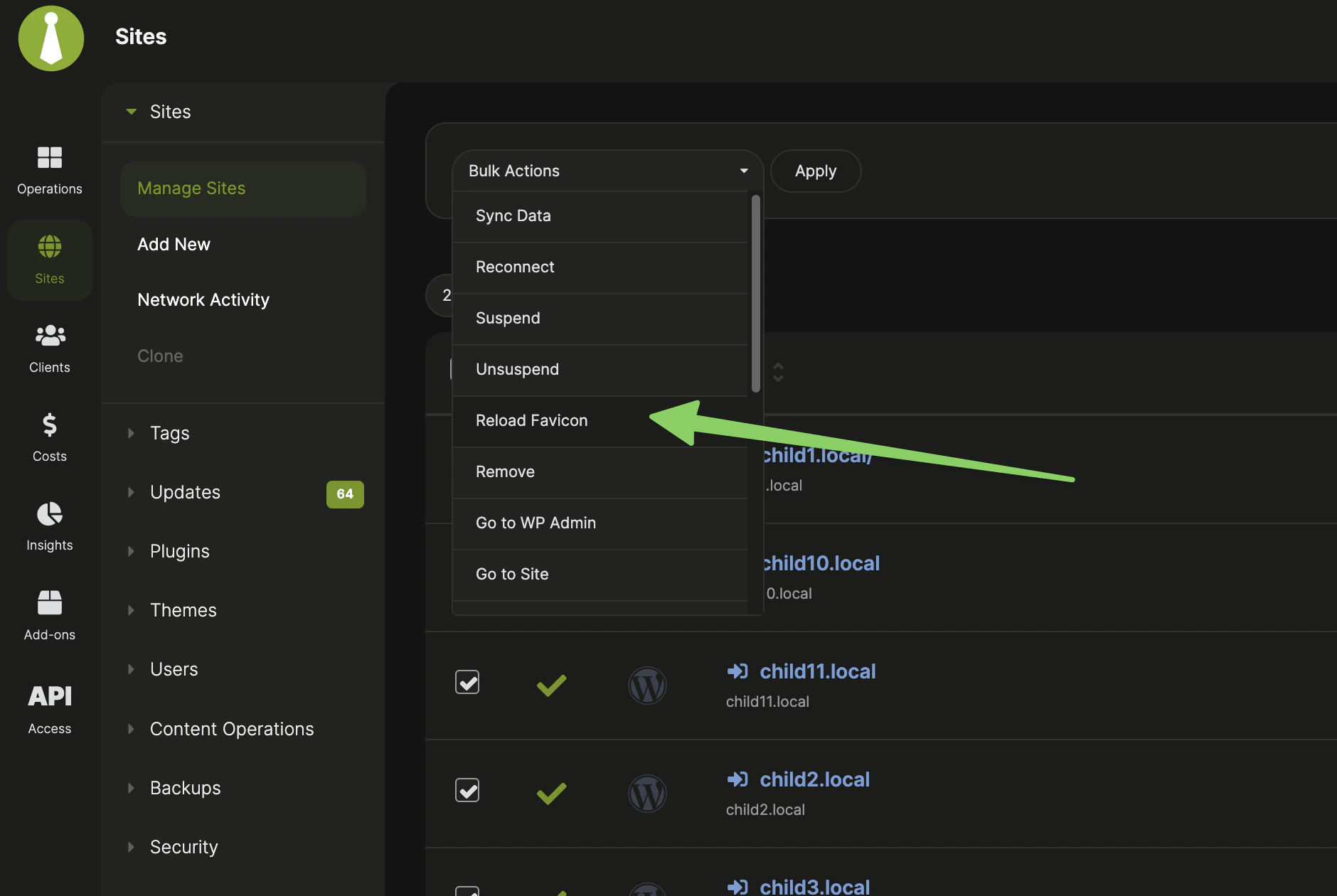Click the login arrow icon beside child11.local

[x=737, y=671]
